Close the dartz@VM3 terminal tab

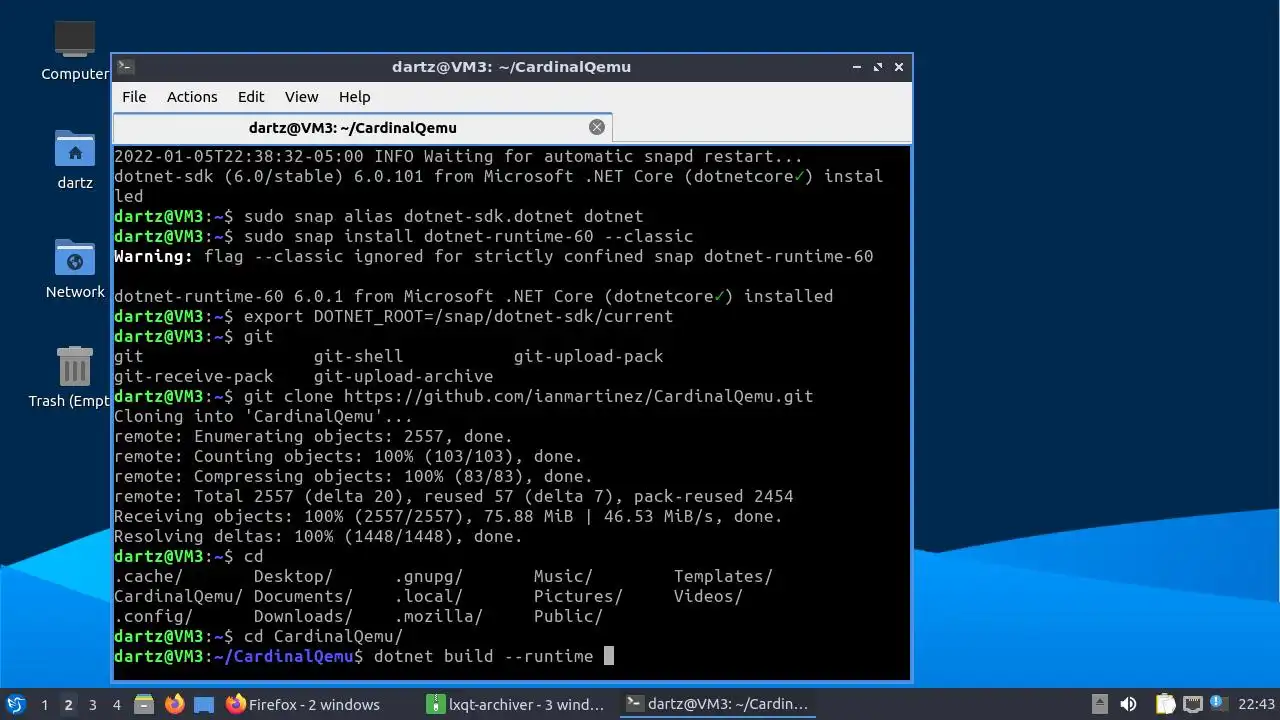tap(597, 127)
